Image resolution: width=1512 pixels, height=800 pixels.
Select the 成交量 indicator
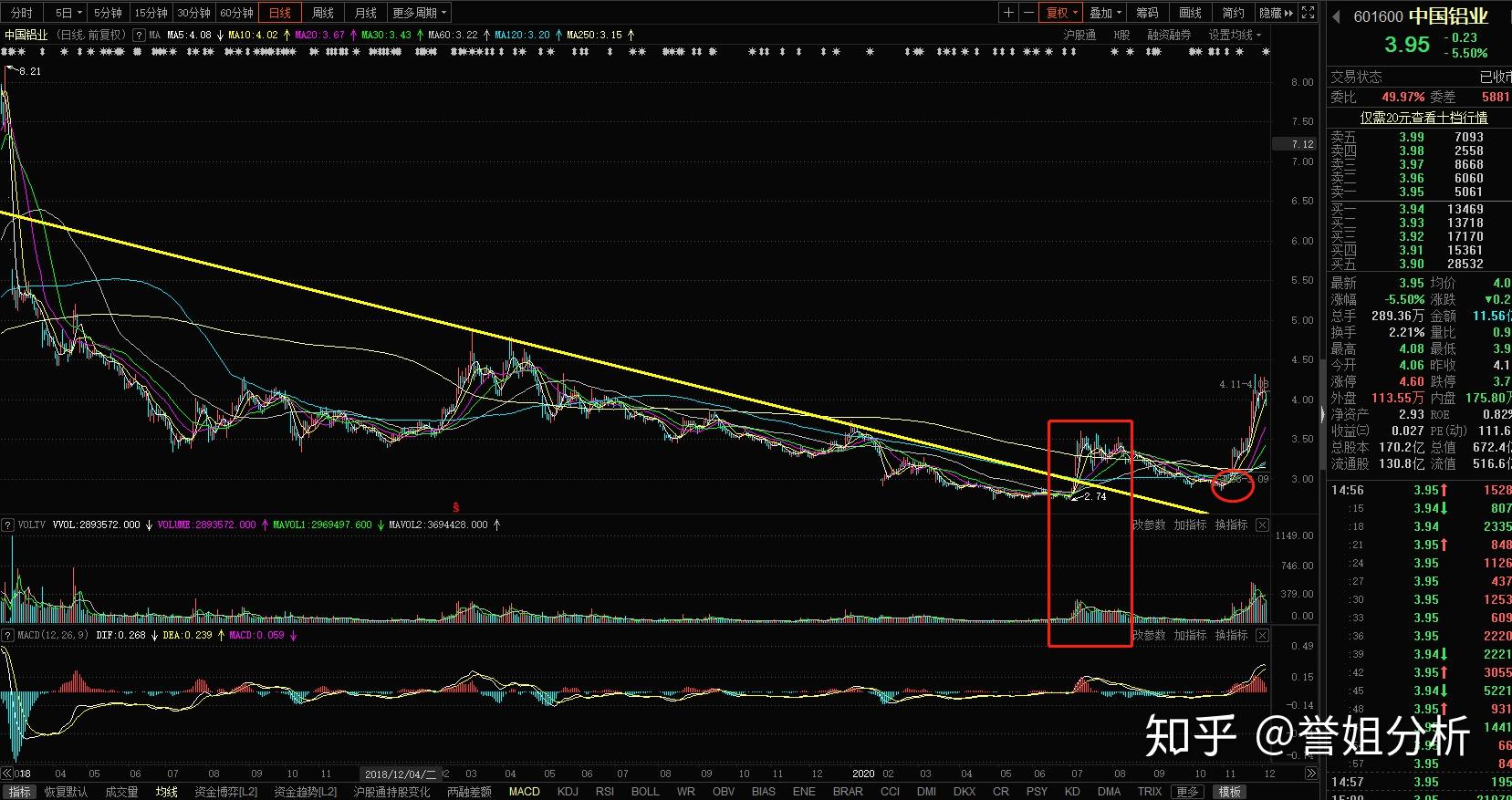(x=121, y=792)
